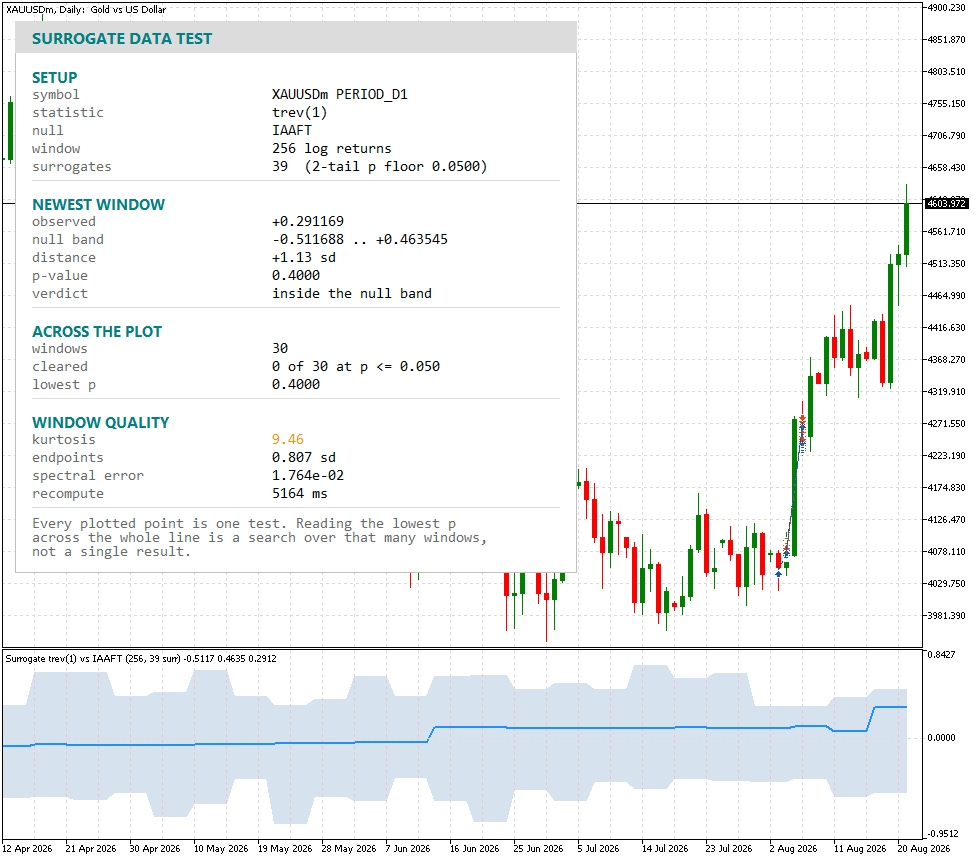Click the current price label '4603.972'
The image size is (980, 860).
tap(946, 203)
